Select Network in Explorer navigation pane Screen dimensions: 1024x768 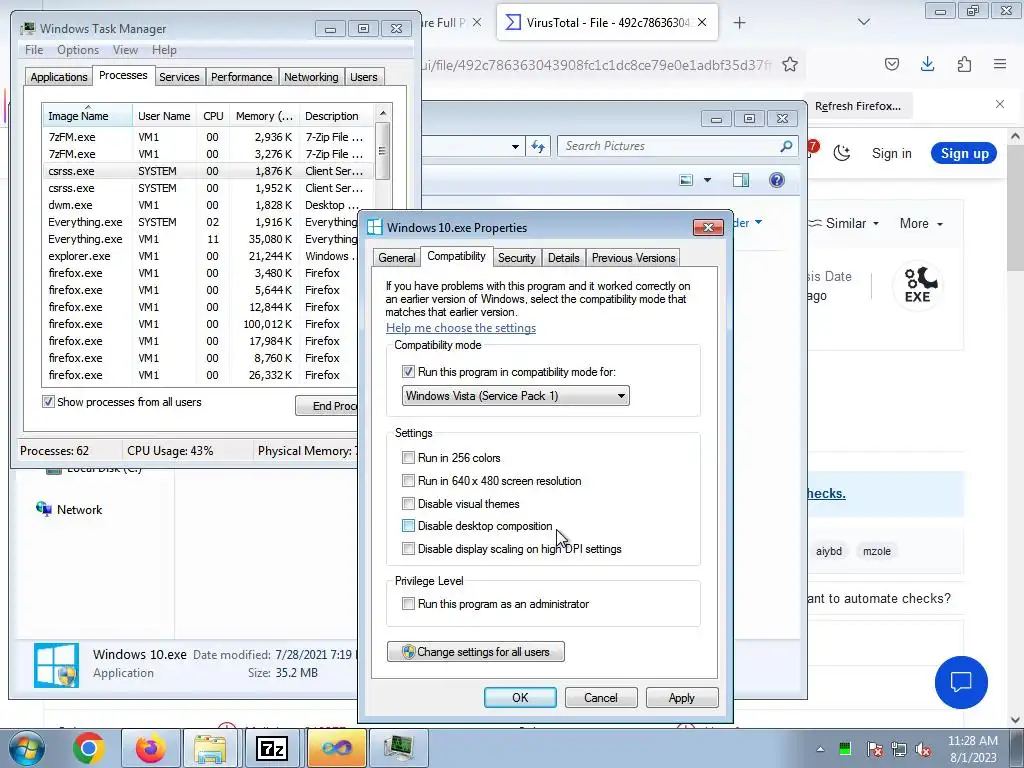(79, 509)
